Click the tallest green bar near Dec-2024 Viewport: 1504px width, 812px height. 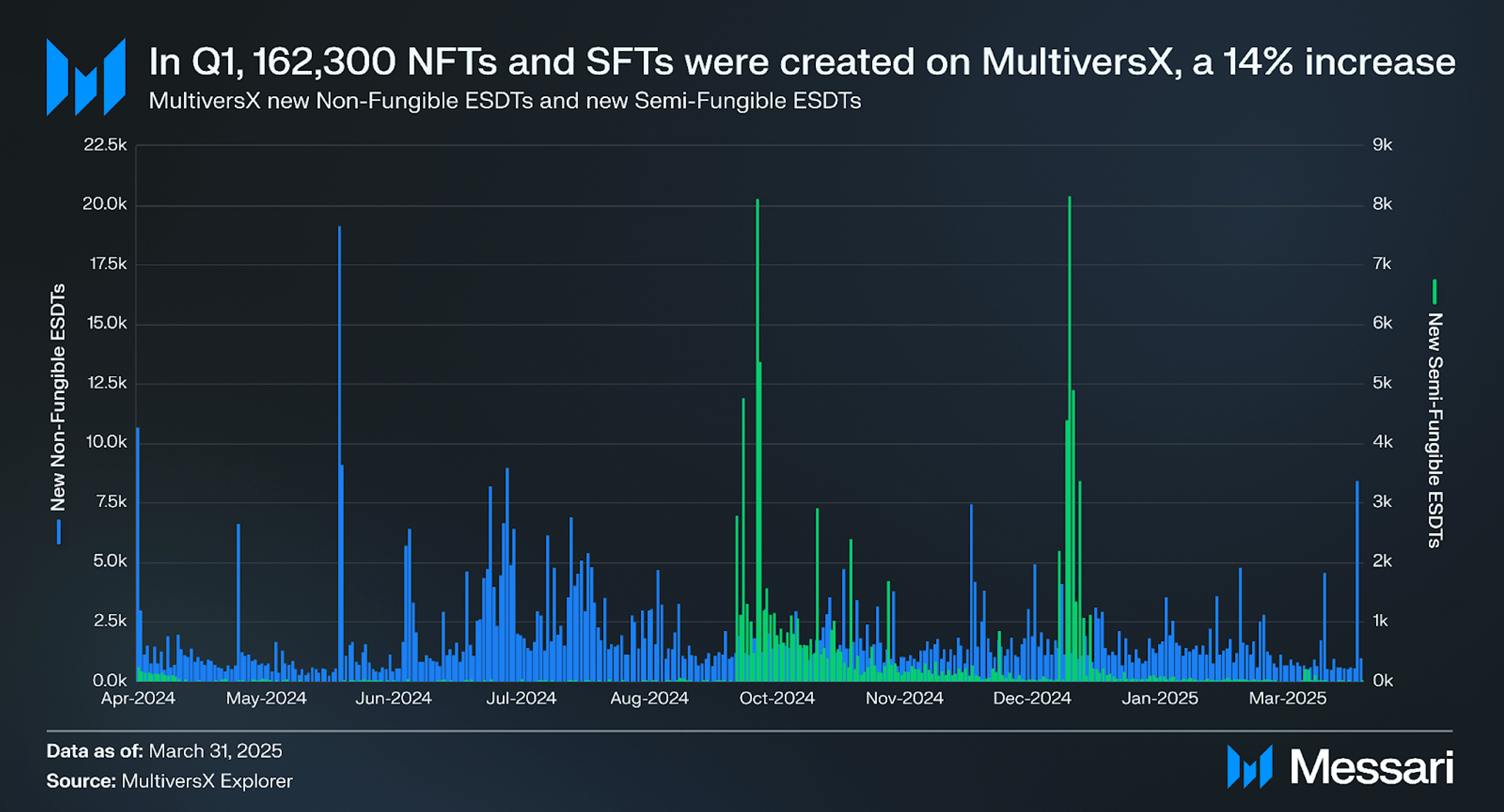tap(1069, 439)
